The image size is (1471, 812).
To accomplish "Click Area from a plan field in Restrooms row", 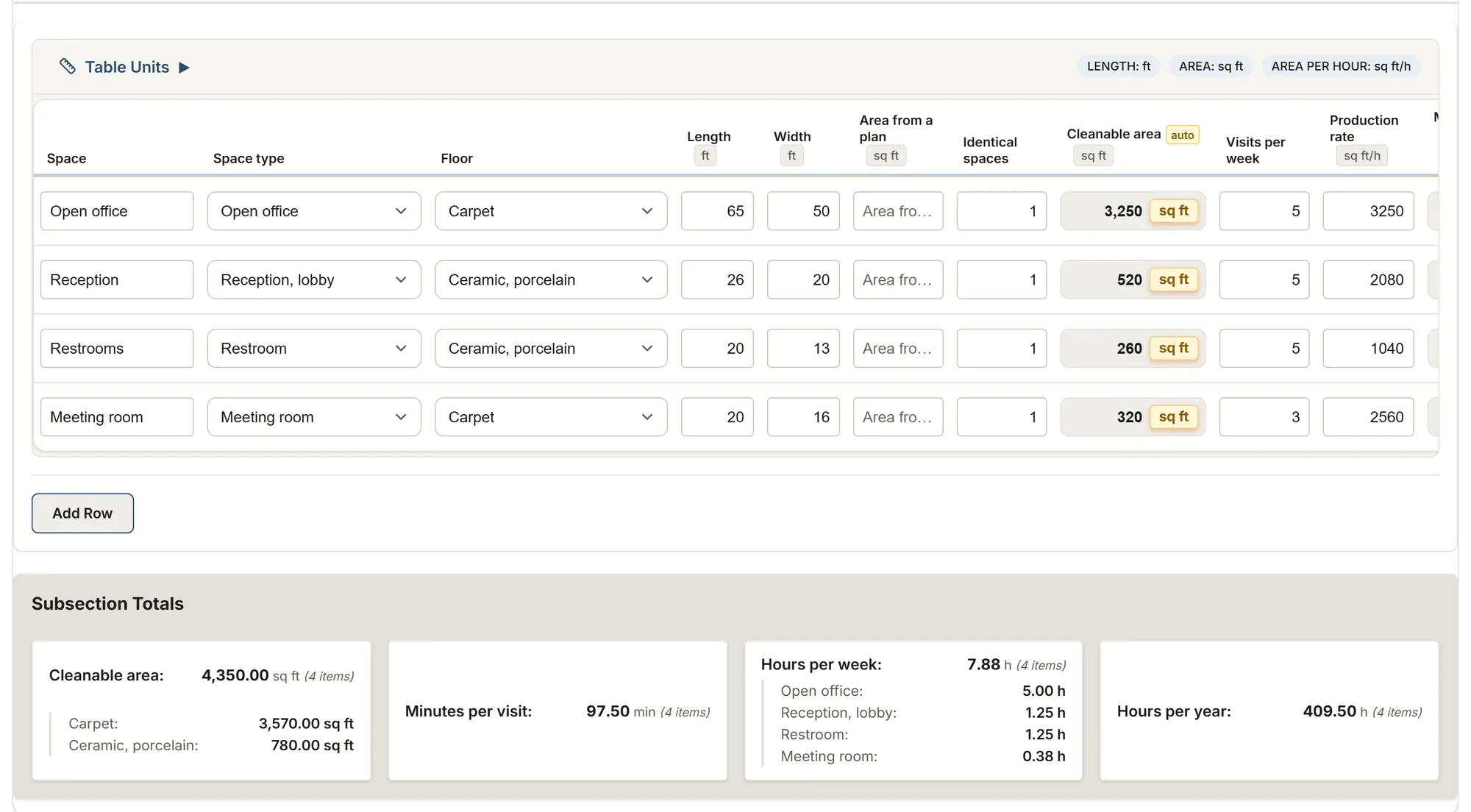I will point(898,349).
